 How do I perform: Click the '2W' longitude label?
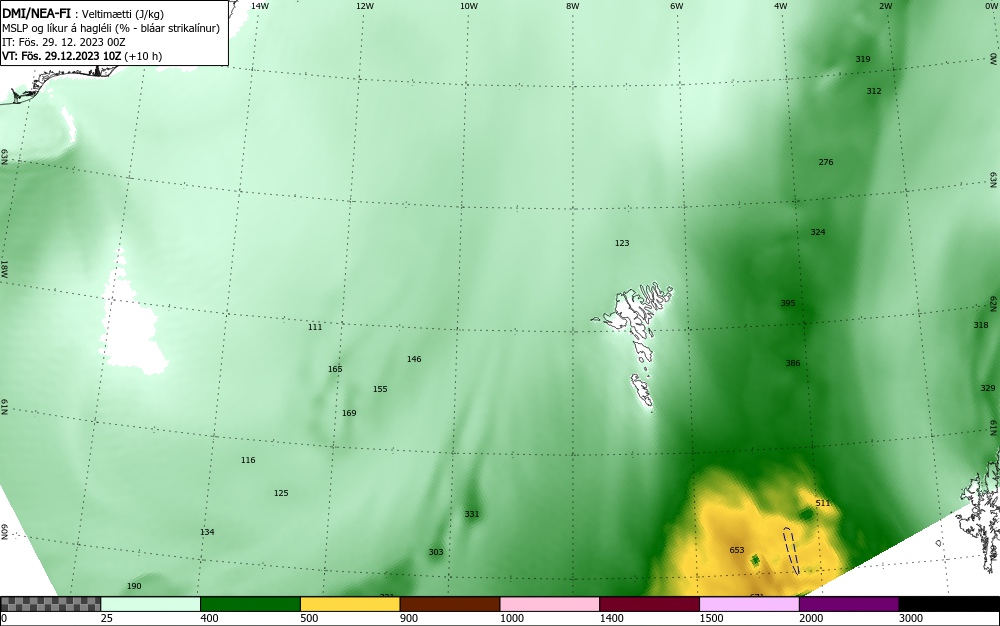point(885,6)
